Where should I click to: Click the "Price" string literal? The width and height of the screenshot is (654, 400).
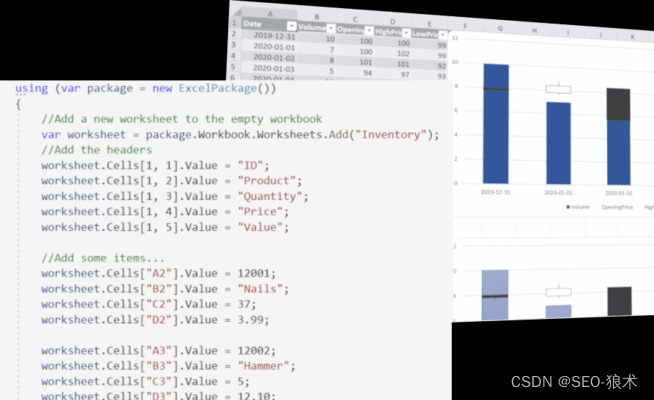(260, 212)
